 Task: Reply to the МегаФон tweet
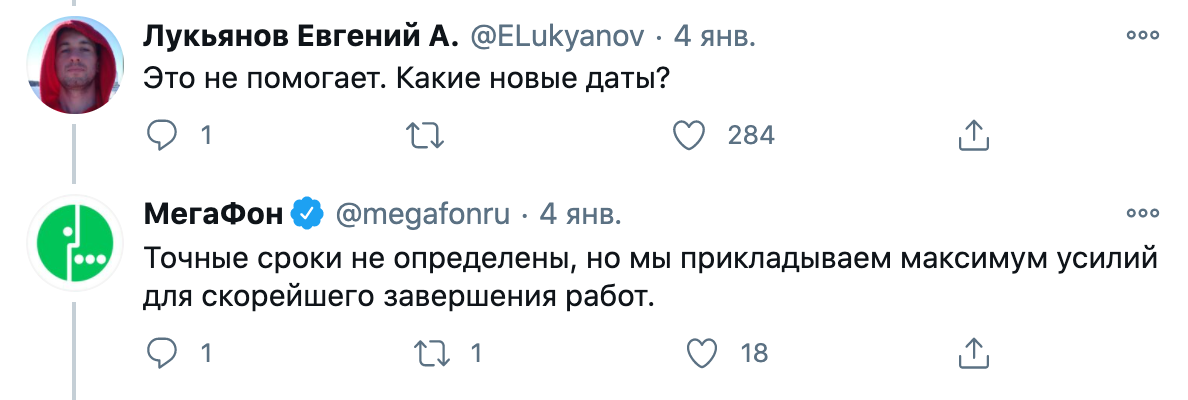pos(161,352)
